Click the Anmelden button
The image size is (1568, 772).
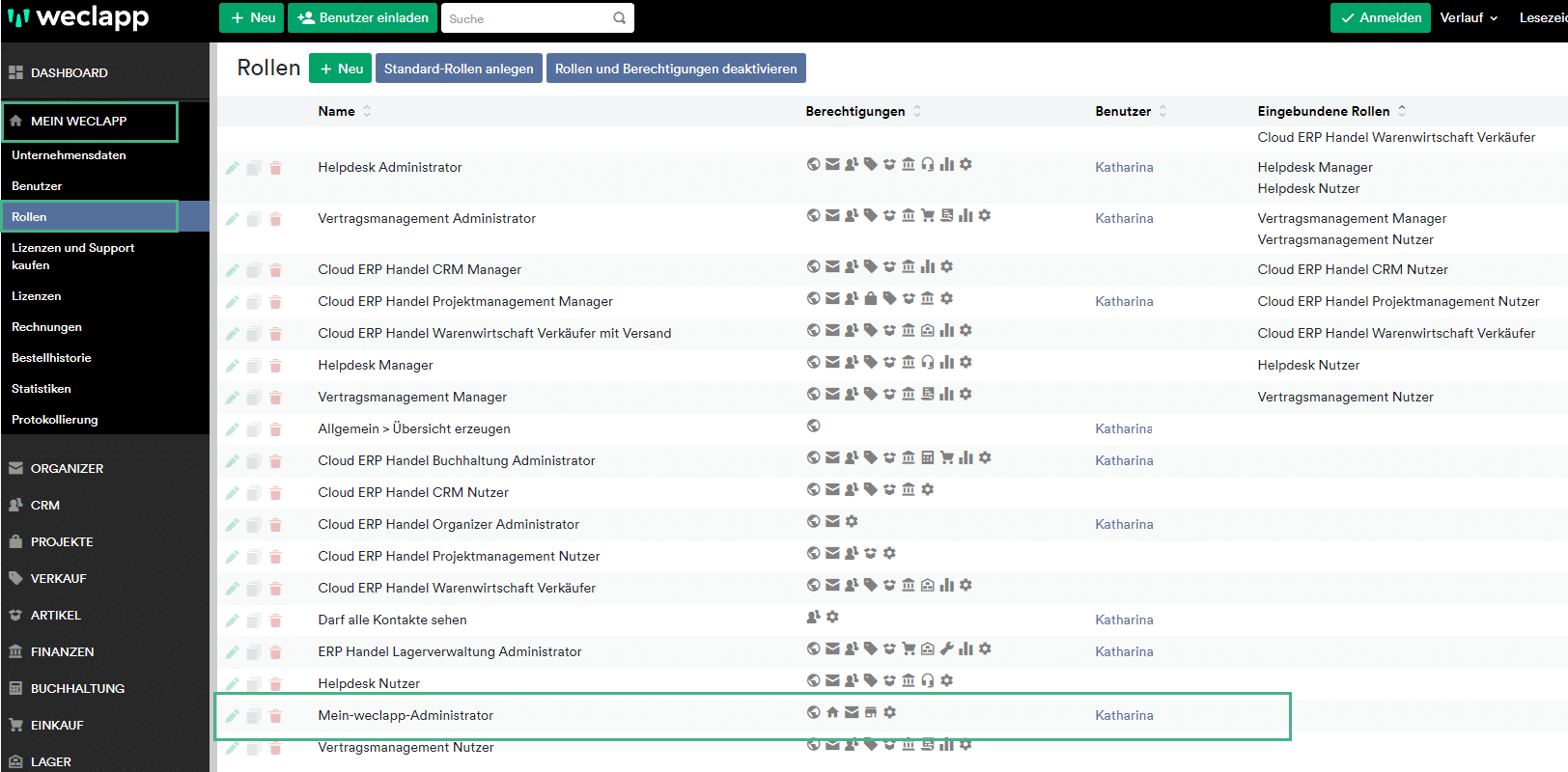tap(1381, 18)
